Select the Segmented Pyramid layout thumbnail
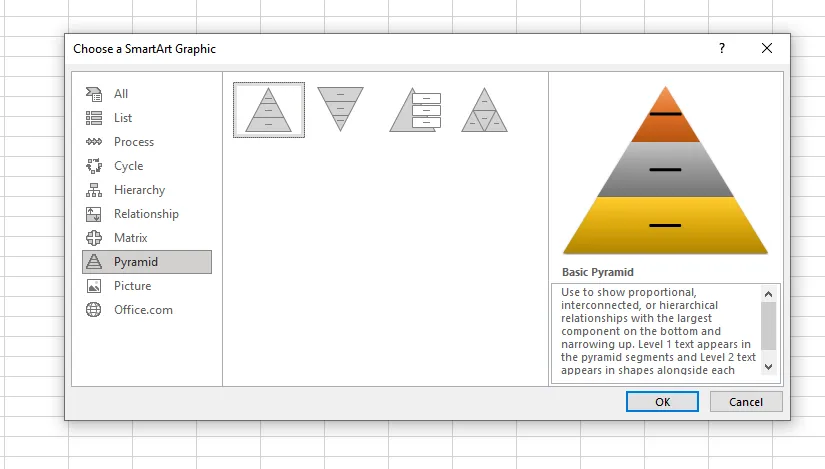This screenshot has width=825, height=469. click(484, 109)
